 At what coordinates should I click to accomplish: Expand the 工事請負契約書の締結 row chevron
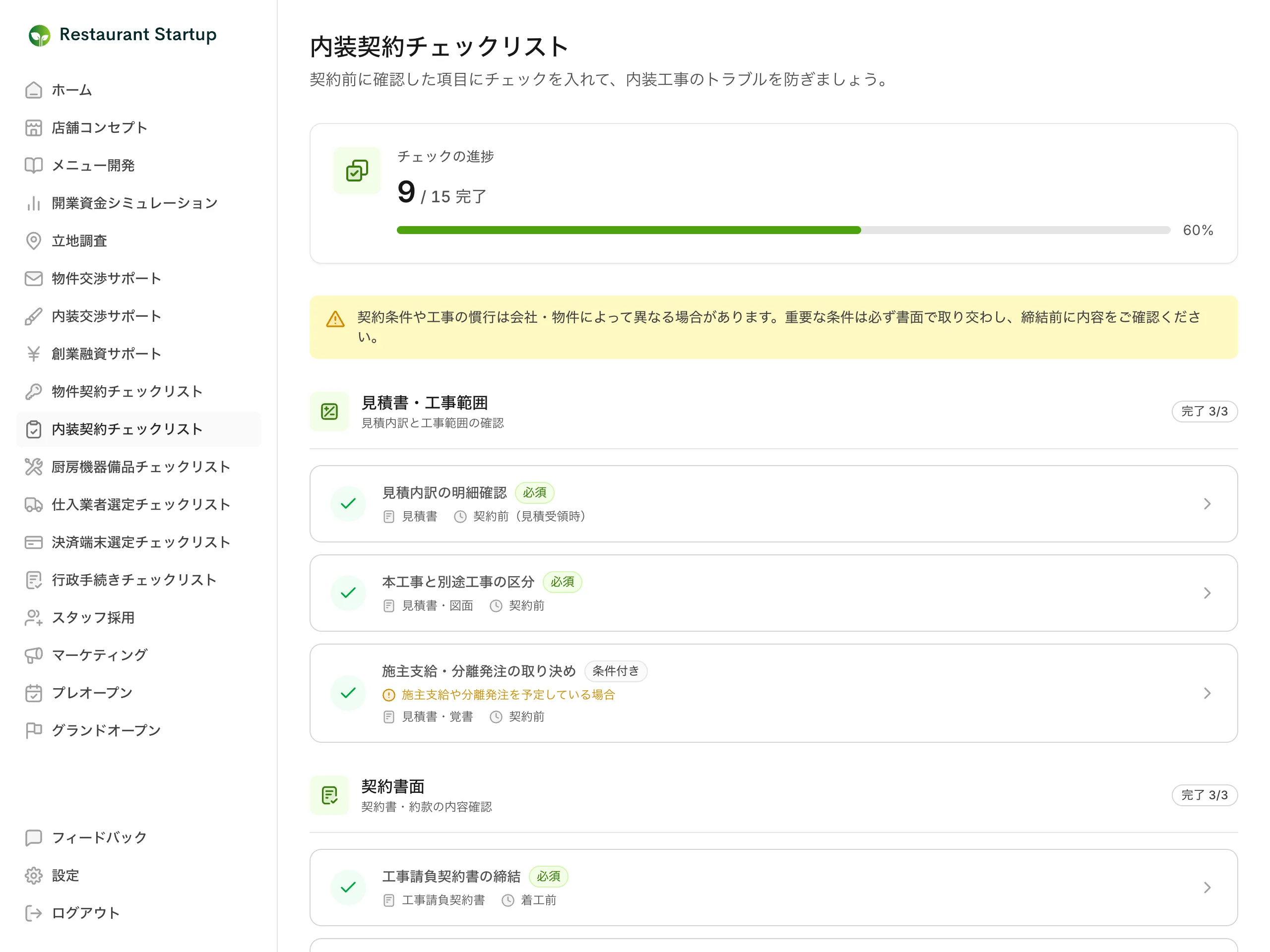click(1207, 888)
